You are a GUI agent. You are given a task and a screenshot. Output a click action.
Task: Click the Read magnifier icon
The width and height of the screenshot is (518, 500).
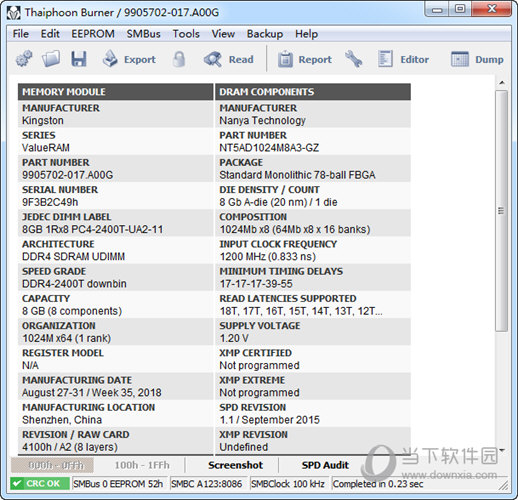tap(213, 59)
